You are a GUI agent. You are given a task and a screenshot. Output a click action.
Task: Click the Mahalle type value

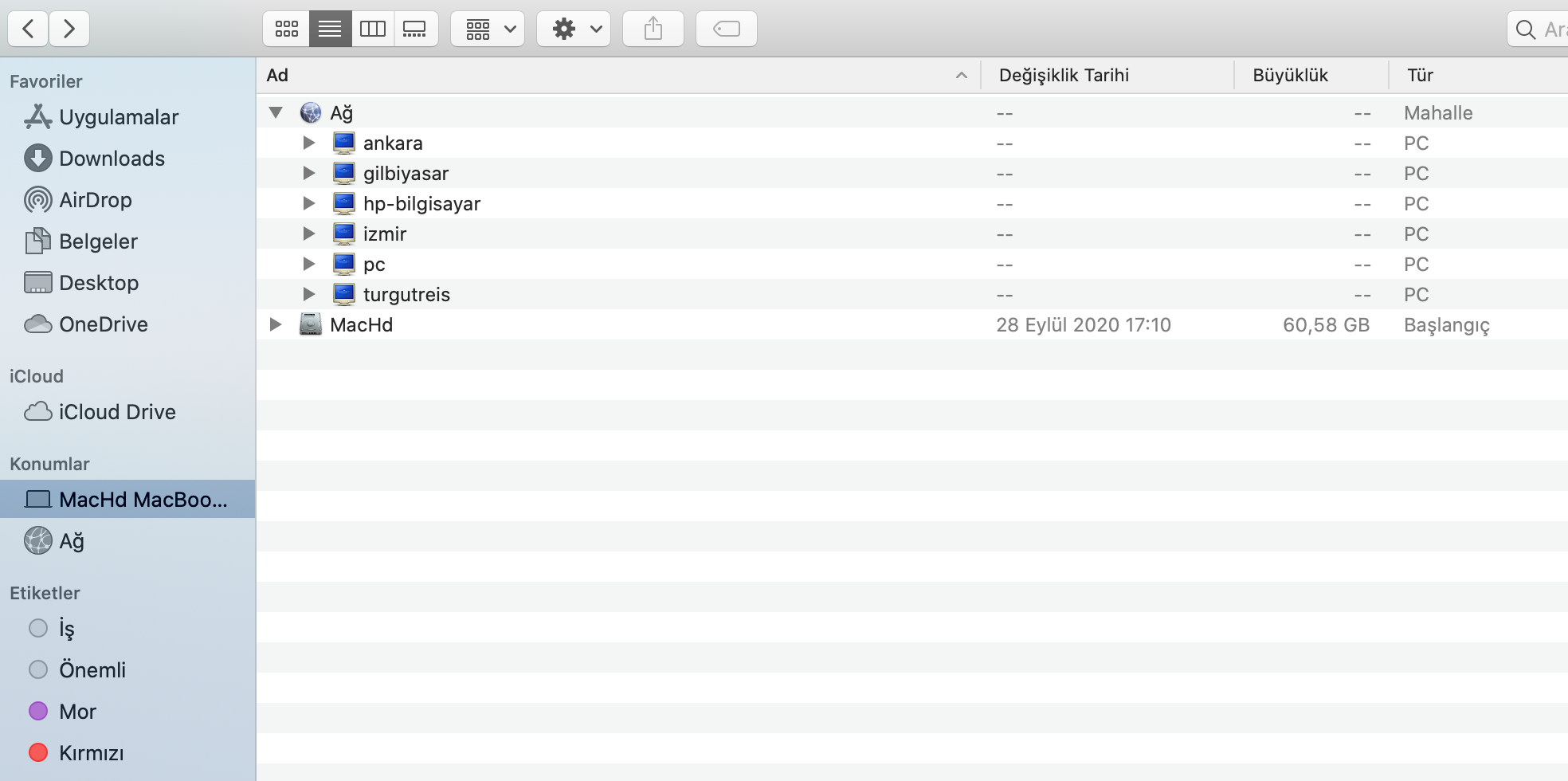1438,113
